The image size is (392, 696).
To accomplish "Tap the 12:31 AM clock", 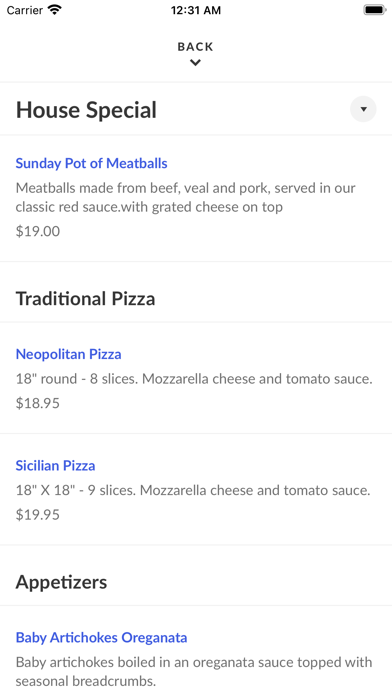I will (196, 10).
